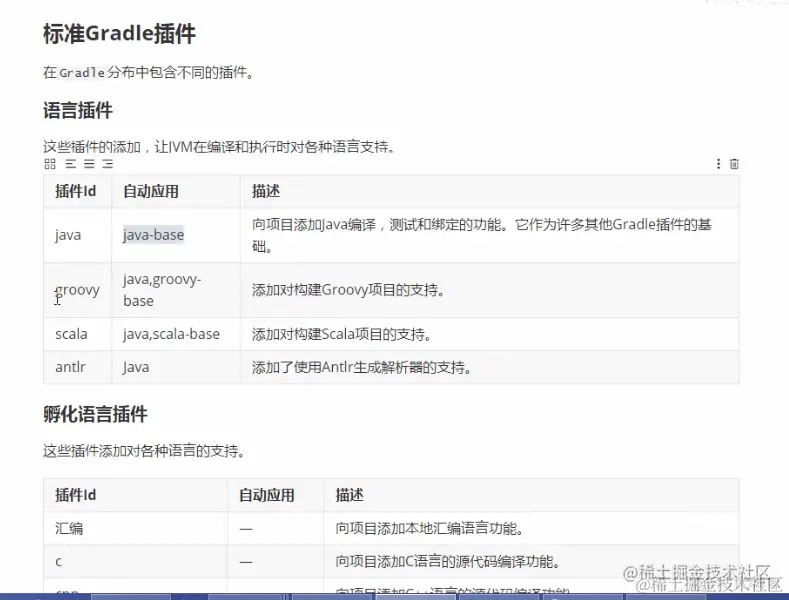Click the 孵化语言插件 heading
Image resolution: width=789 pixels, height=600 pixels.
pyautogui.click(x=95, y=414)
